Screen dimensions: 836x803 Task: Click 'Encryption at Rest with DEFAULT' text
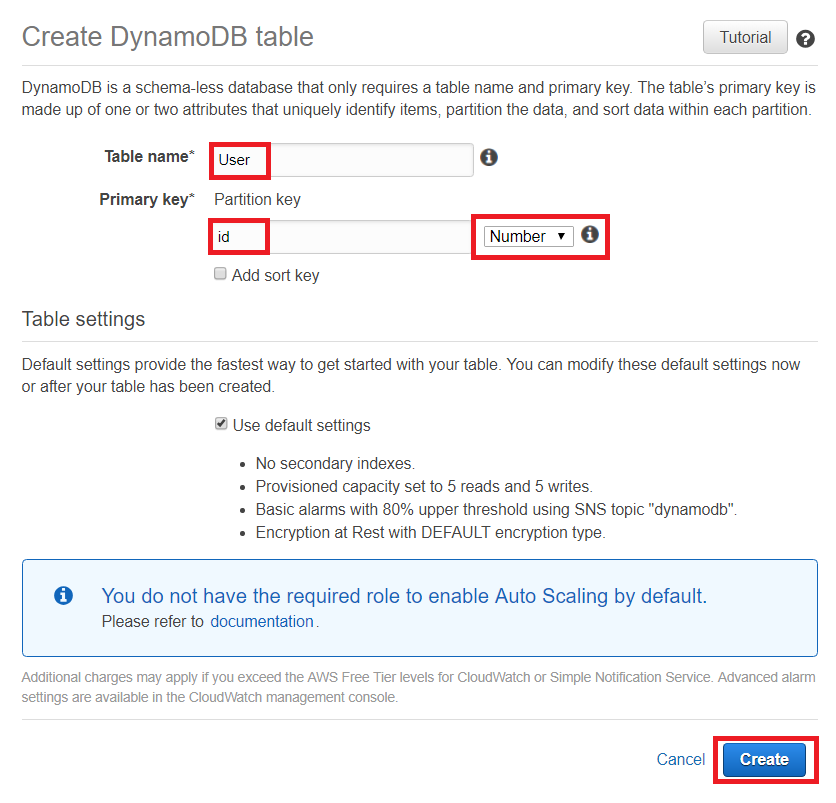point(430,532)
